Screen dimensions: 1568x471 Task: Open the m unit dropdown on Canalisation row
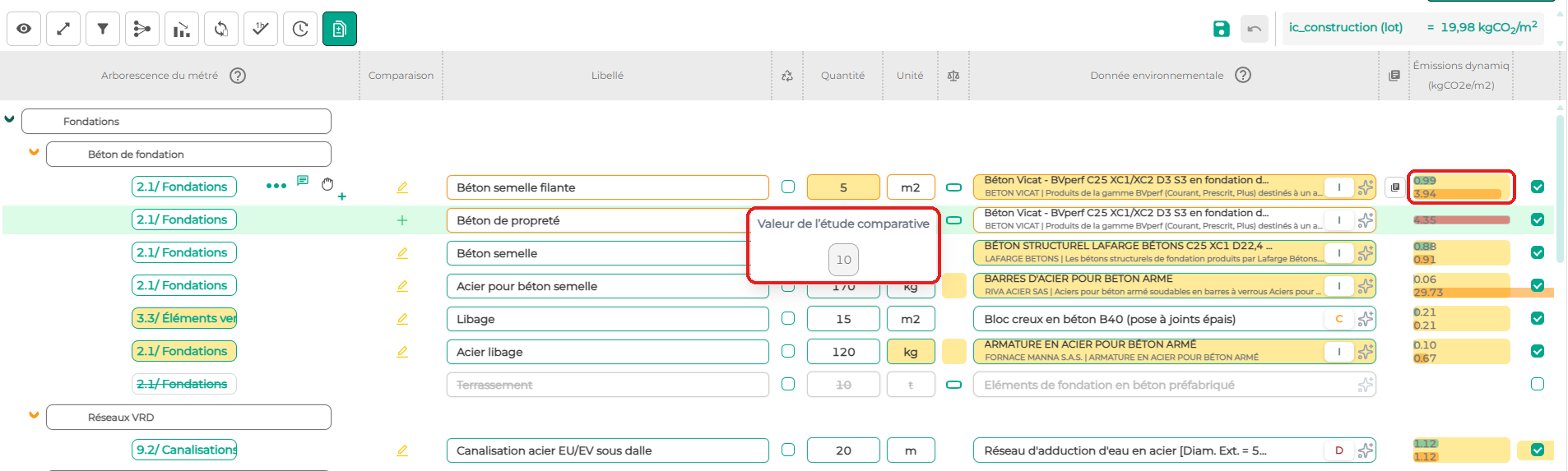tap(911, 450)
